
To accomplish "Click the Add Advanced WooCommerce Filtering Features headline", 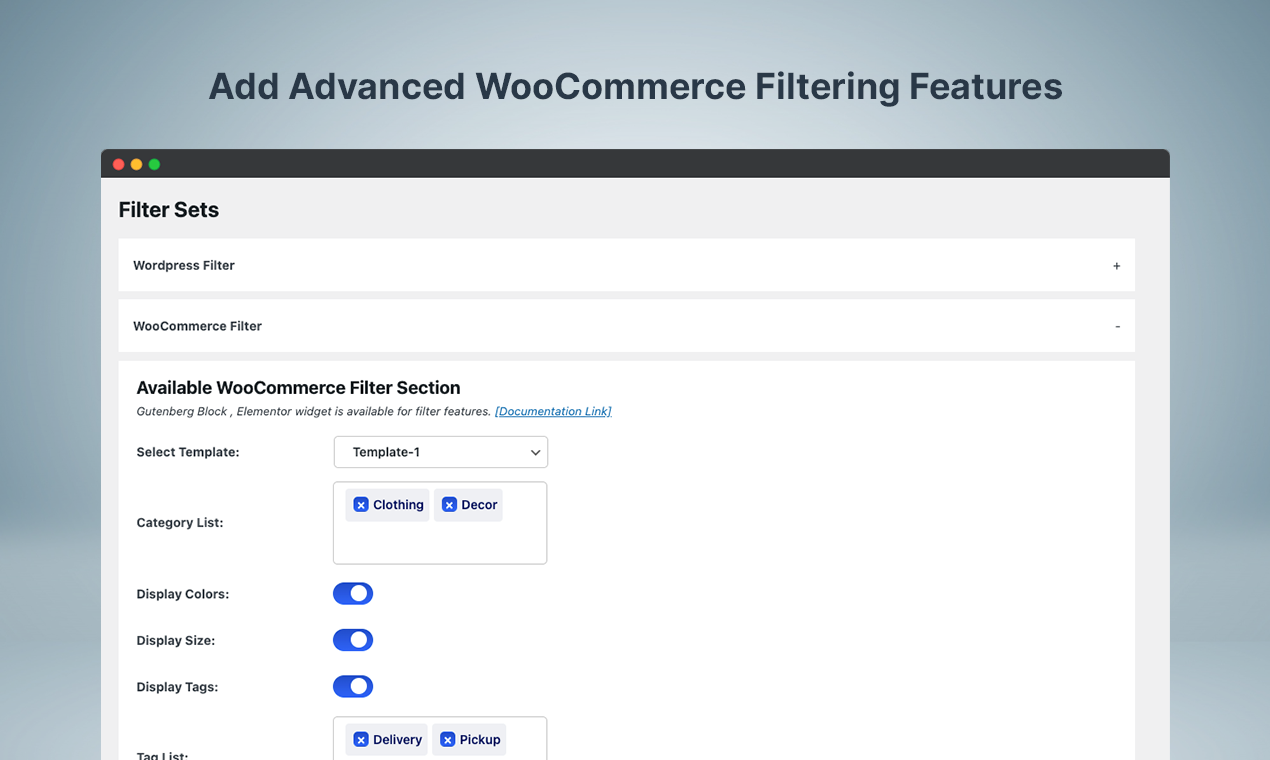I will pyautogui.click(x=635, y=86).
